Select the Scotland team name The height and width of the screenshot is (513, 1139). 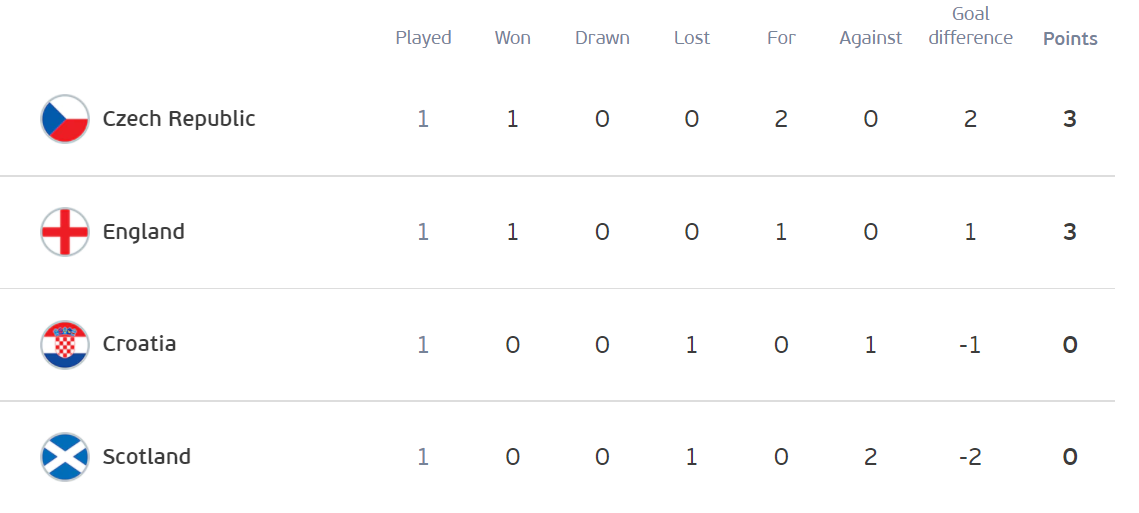[x=146, y=456]
